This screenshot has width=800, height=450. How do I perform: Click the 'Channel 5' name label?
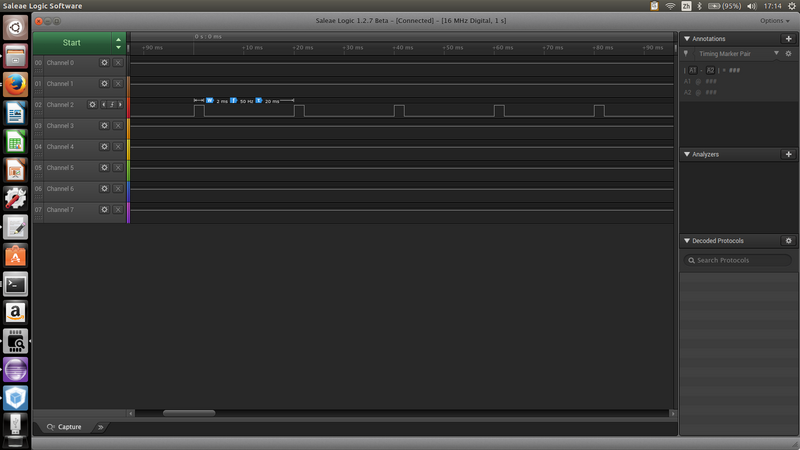60,167
